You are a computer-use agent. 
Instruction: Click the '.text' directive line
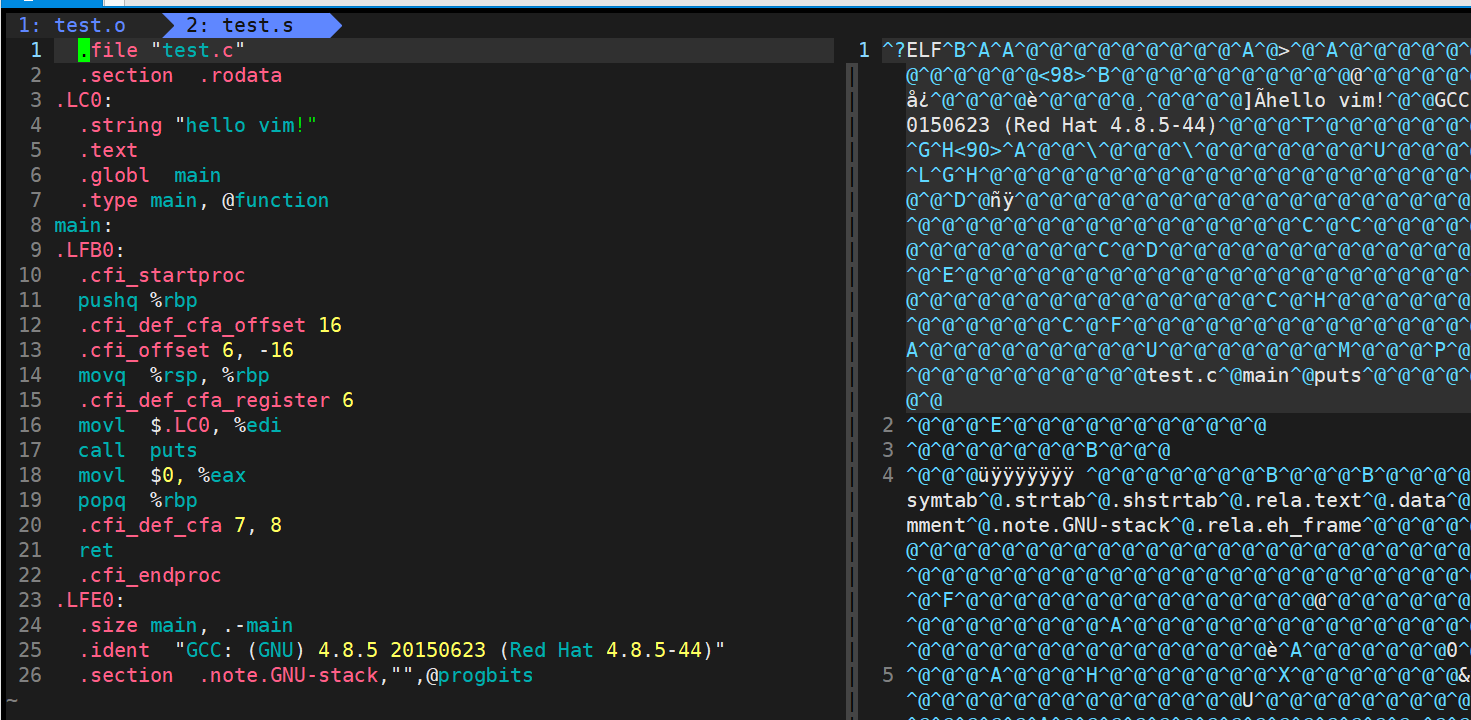coord(109,150)
